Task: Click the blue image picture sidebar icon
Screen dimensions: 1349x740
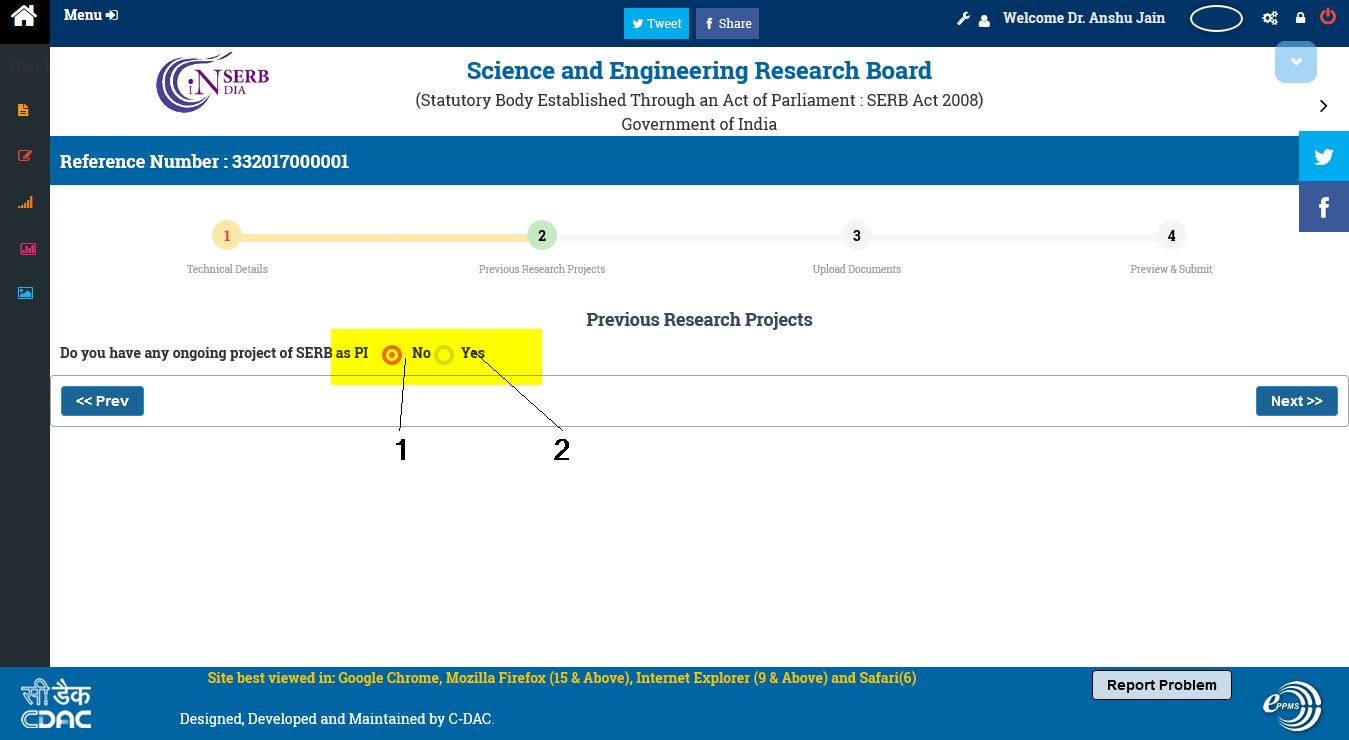Action: tap(25, 293)
